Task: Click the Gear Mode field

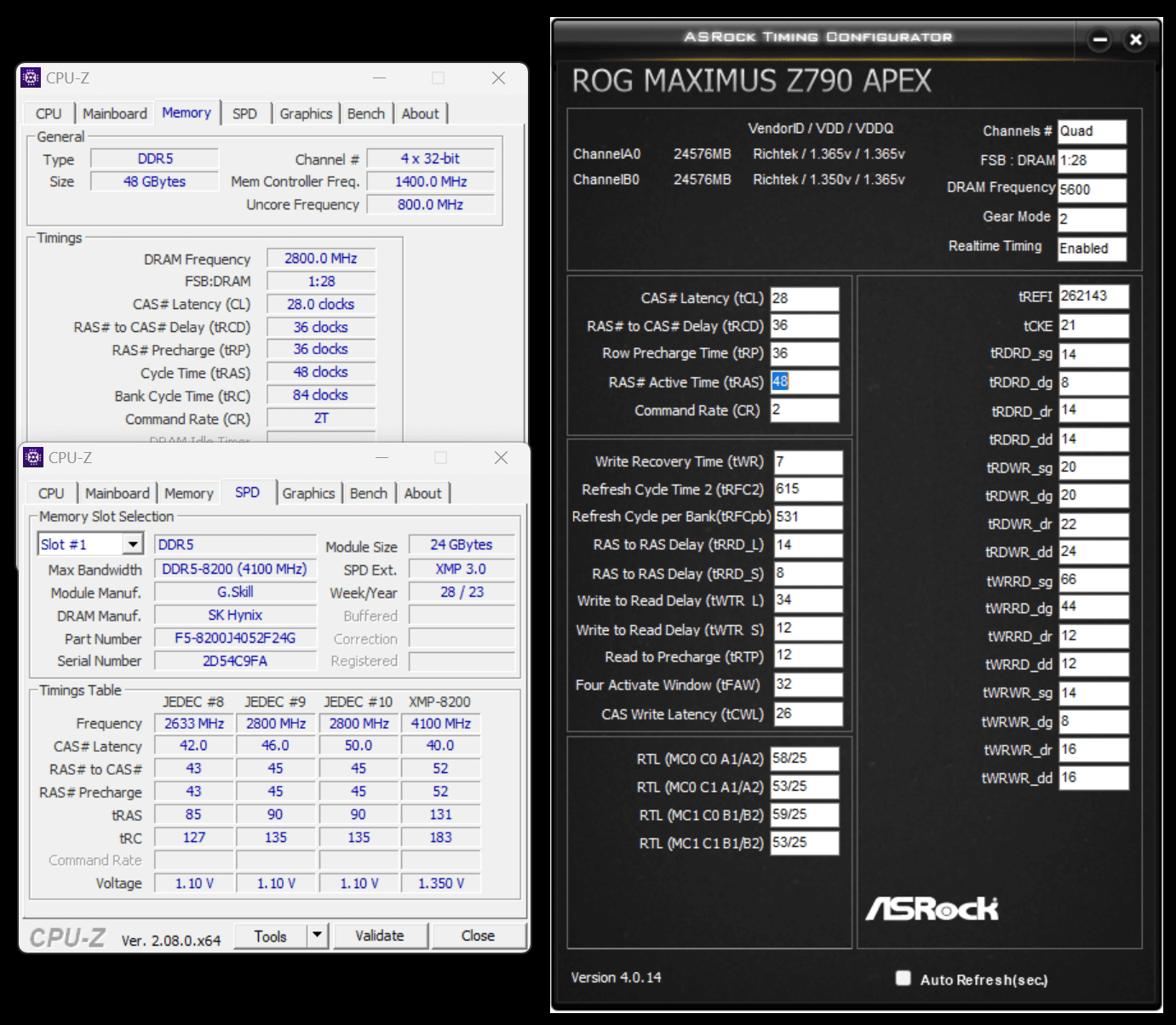Action: pyautogui.click(x=1092, y=219)
